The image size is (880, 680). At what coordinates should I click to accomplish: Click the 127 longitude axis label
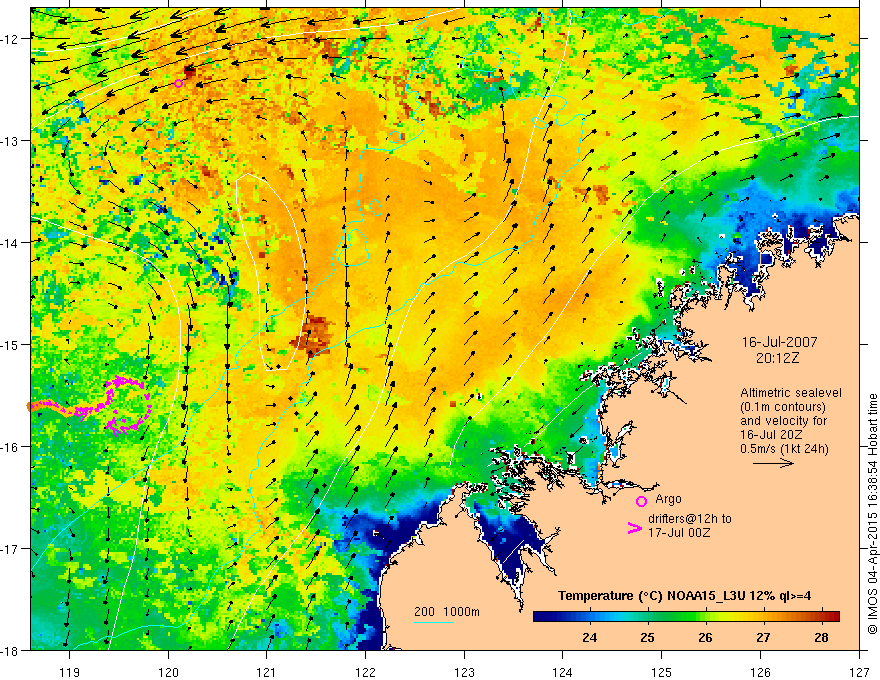coord(859,672)
